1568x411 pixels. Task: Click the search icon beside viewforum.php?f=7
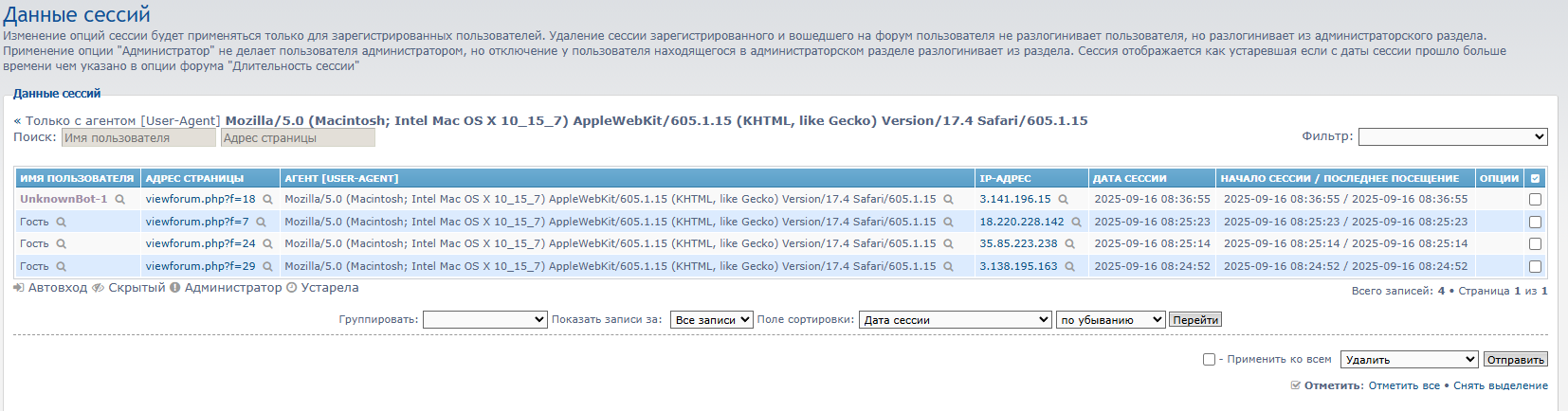(x=262, y=223)
